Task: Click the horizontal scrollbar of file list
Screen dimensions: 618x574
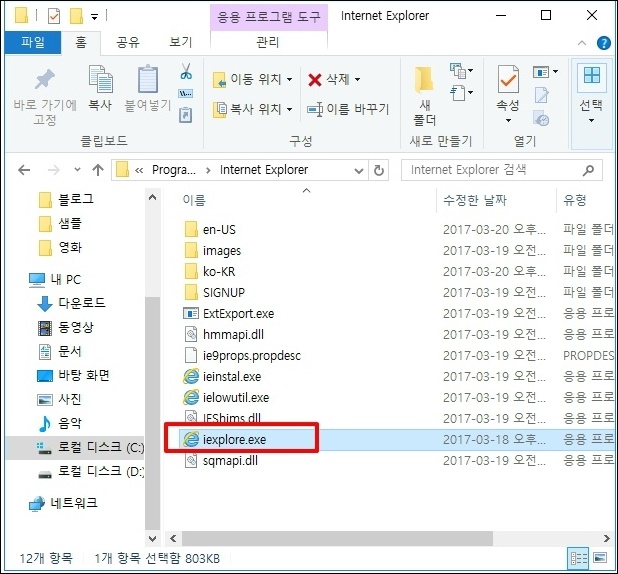Action: click(337, 538)
